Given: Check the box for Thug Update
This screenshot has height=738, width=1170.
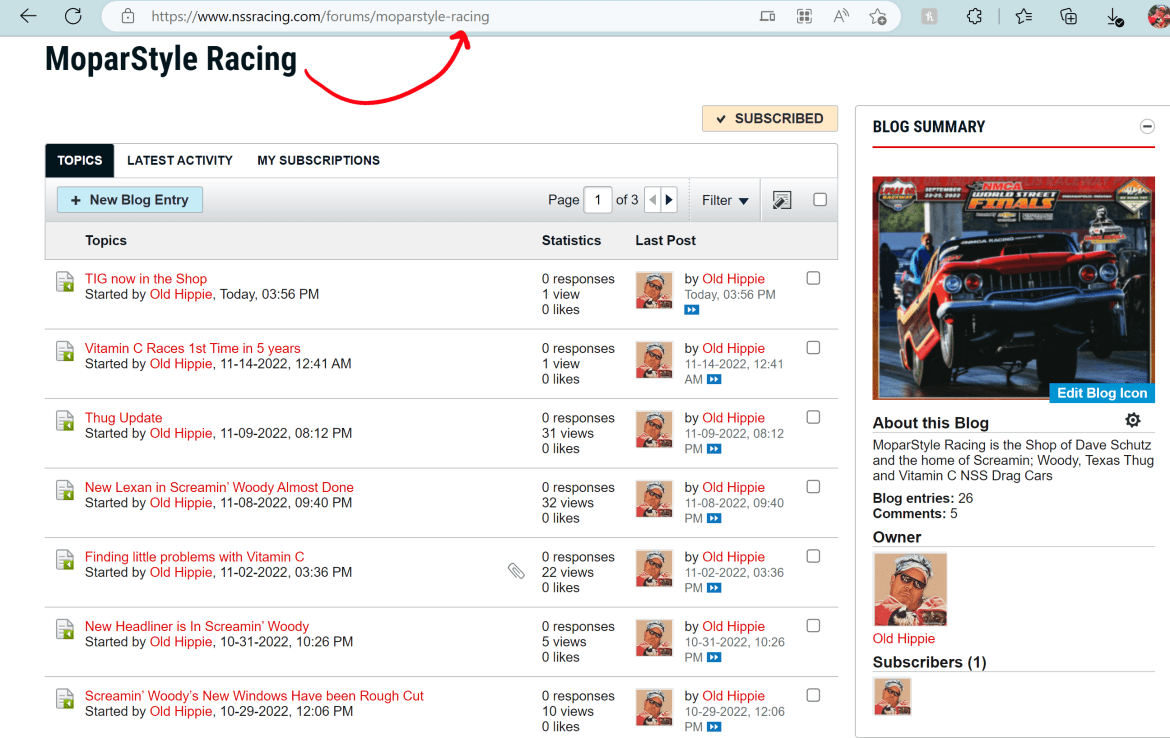Looking at the screenshot, I should [x=813, y=417].
